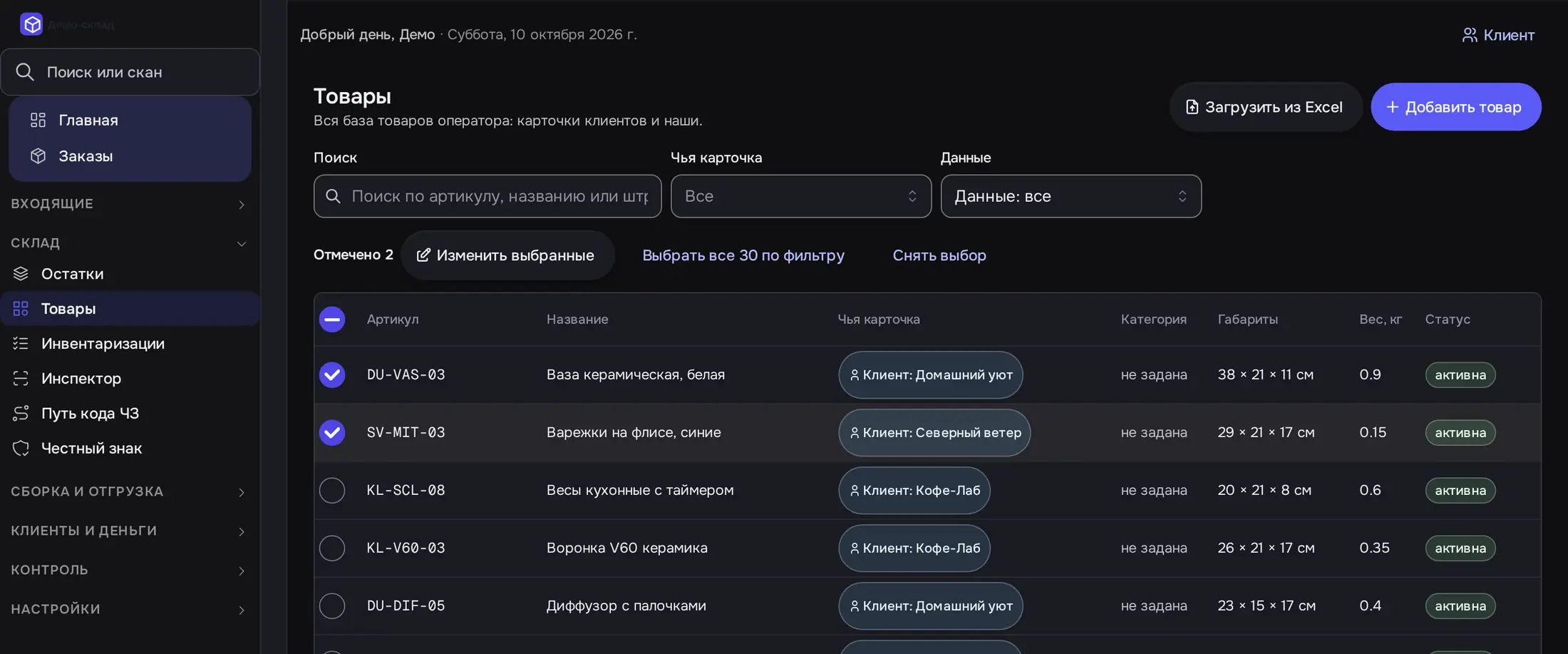
Task: Open Честный знак page
Action: (130, 448)
